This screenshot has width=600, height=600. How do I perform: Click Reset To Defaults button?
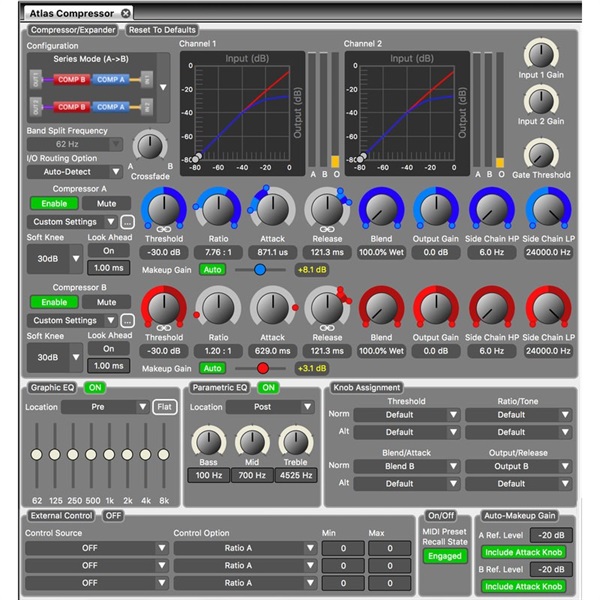coord(162,30)
